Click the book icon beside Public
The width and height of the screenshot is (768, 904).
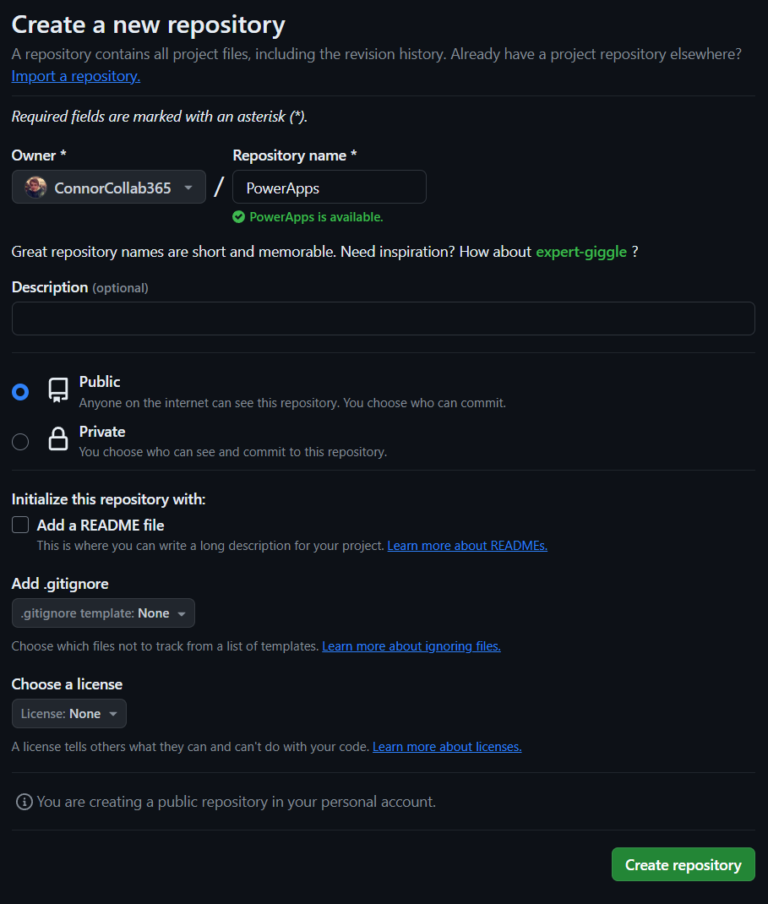tap(57, 390)
